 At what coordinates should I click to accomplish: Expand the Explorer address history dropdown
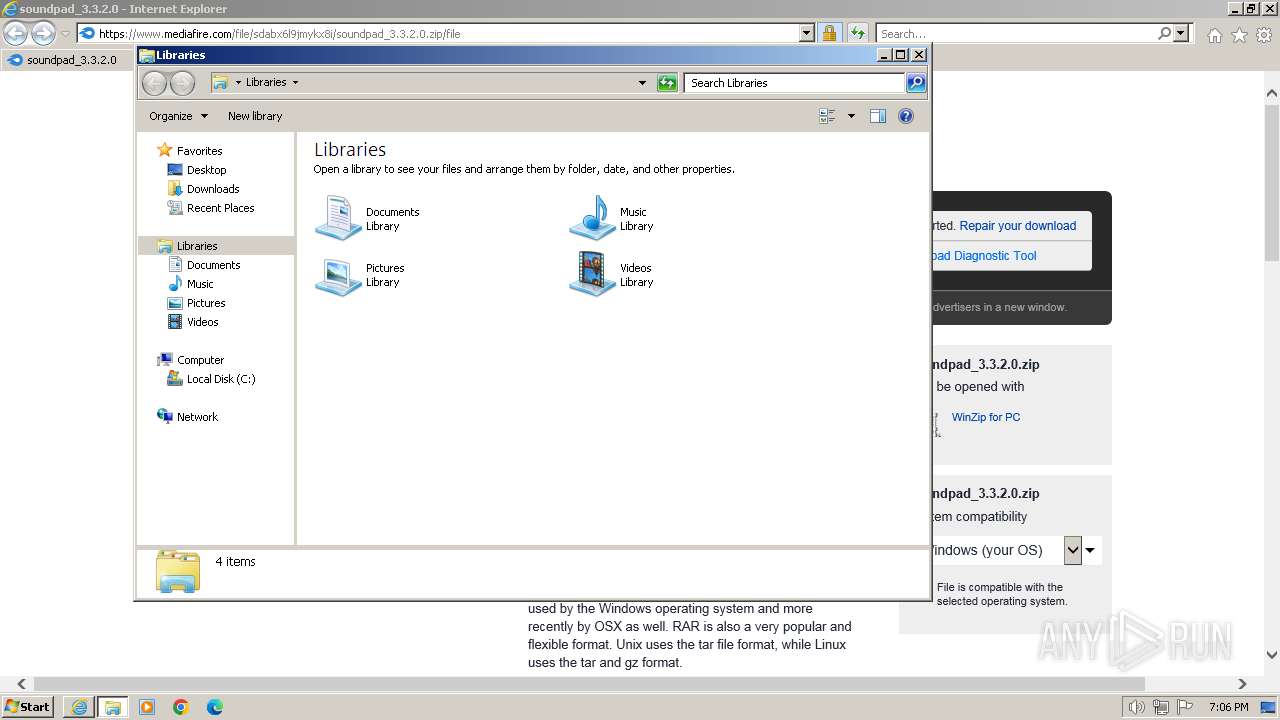click(642, 83)
